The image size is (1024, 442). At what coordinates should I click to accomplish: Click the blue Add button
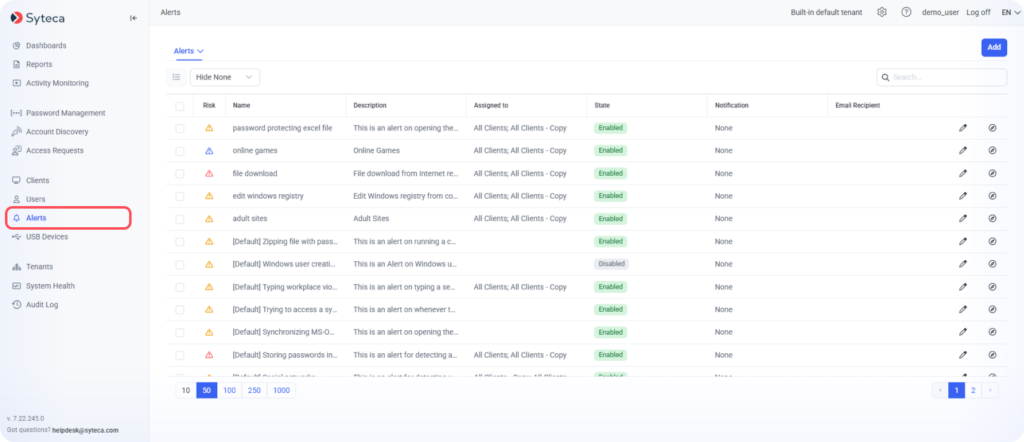tap(993, 47)
